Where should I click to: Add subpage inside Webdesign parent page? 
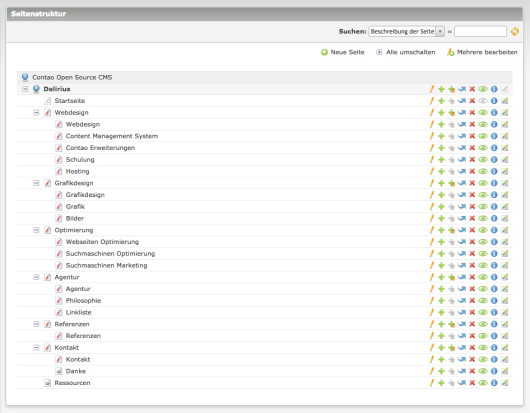point(452,113)
